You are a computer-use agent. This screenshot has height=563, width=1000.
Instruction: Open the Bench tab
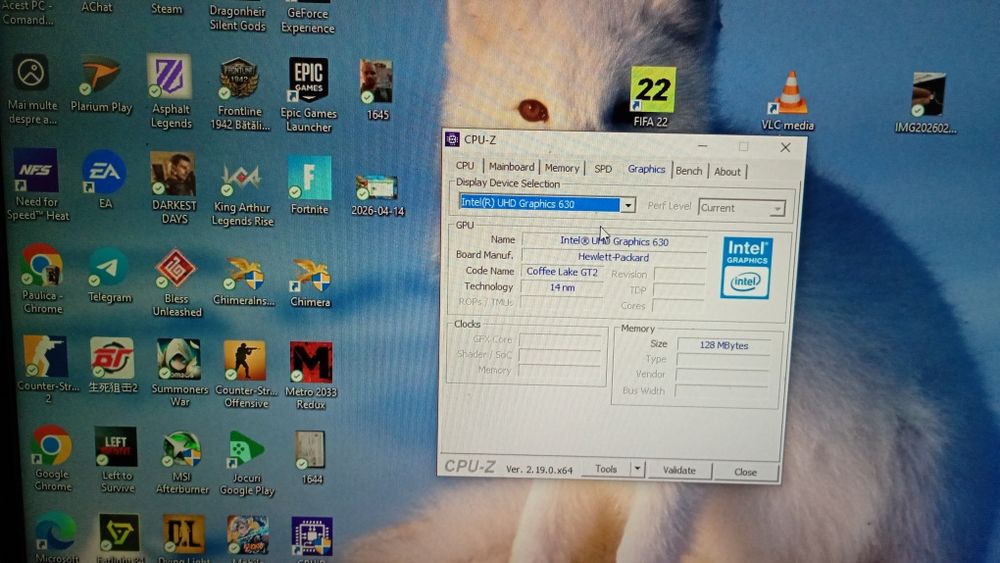(689, 171)
